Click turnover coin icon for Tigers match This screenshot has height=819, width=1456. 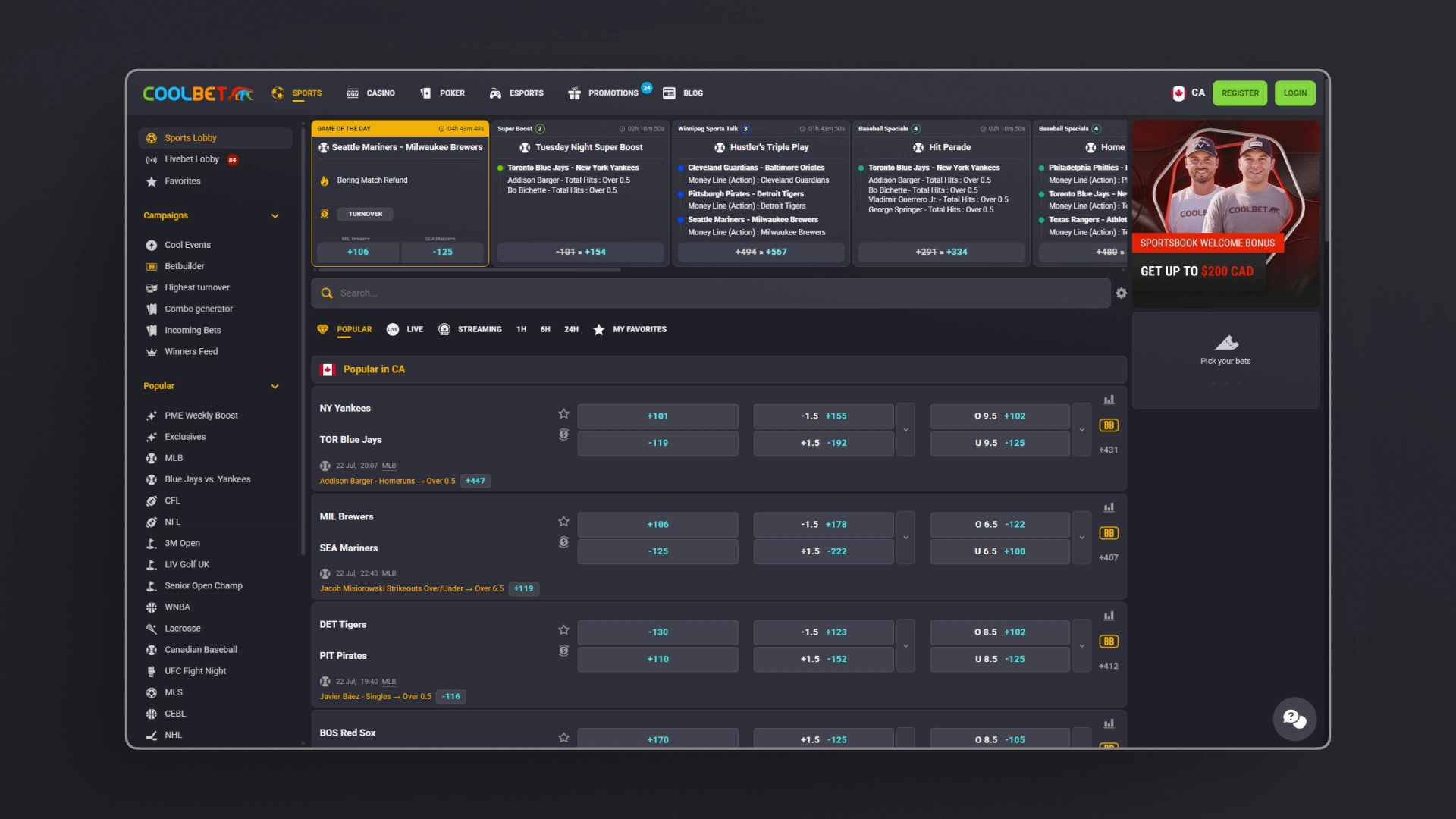pos(563,651)
